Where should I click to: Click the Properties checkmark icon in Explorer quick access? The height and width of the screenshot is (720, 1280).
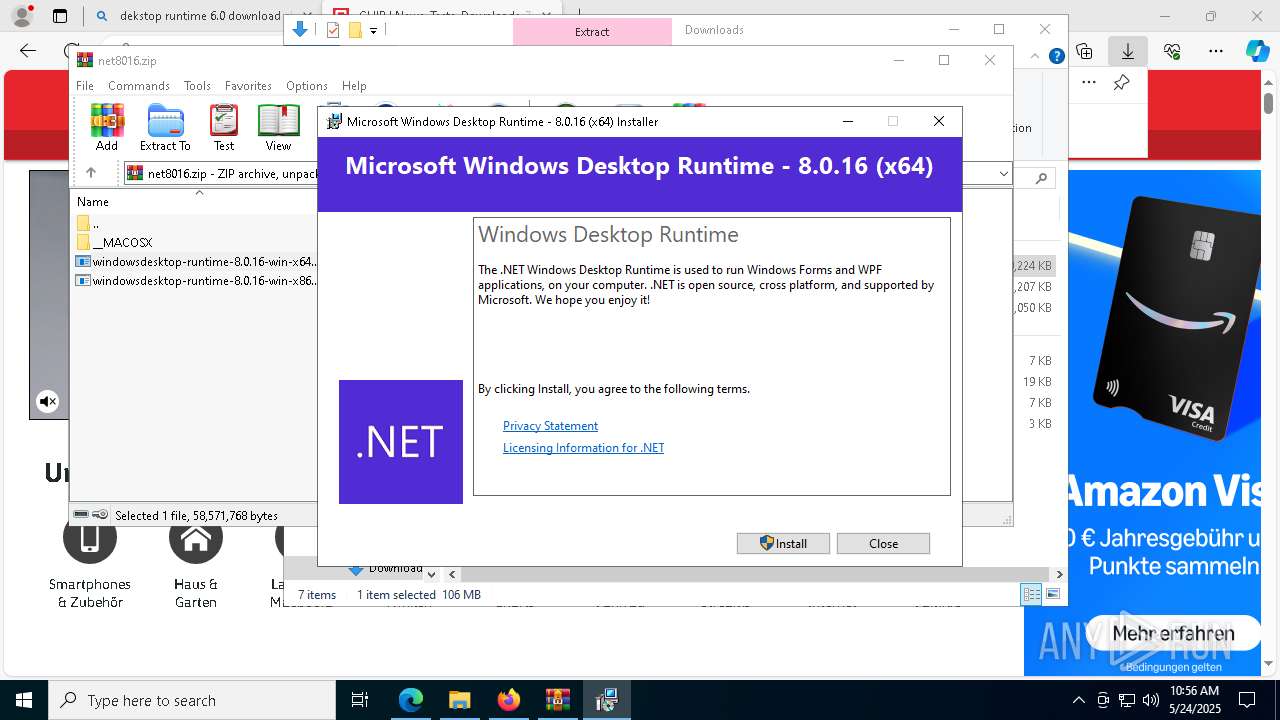pyautogui.click(x=333, y=30)
